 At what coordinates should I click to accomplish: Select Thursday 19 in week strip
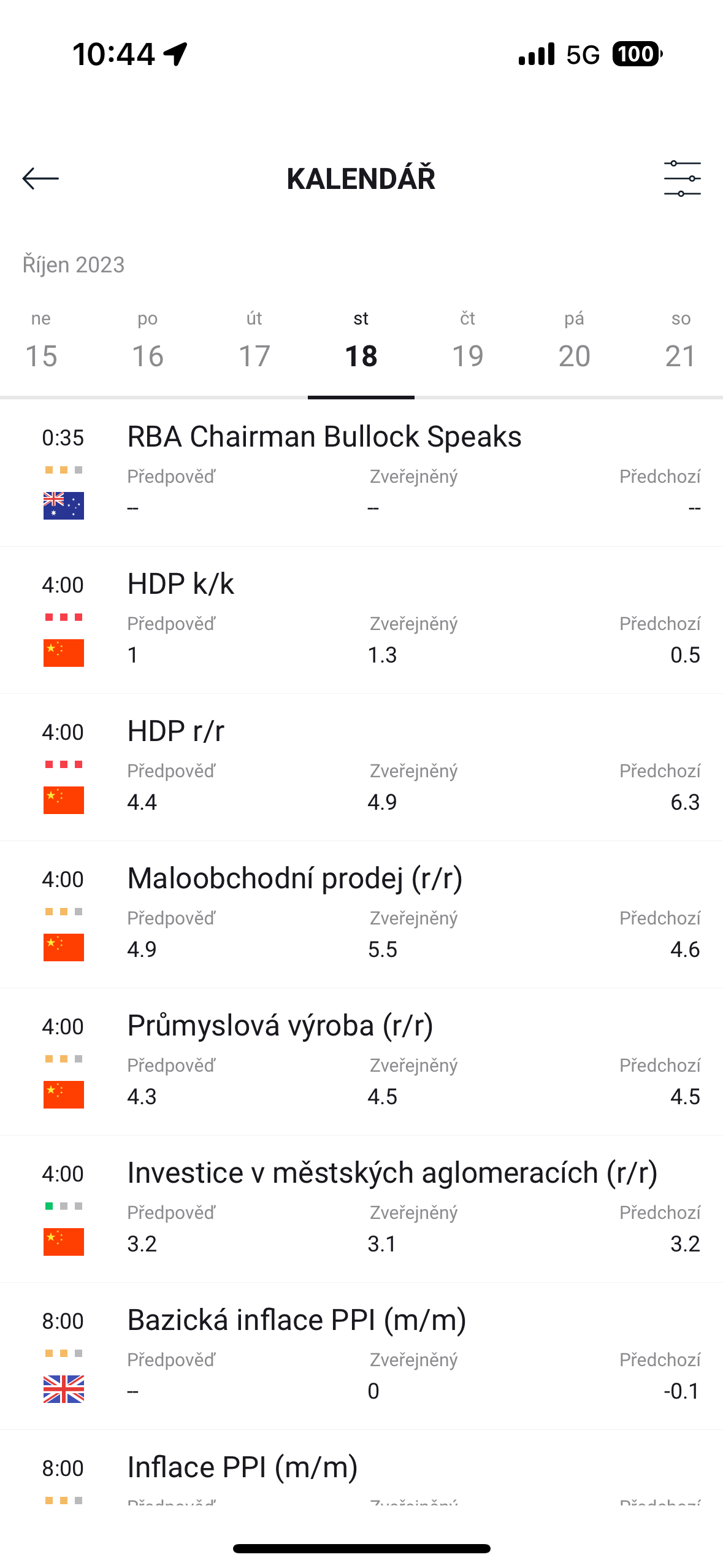468,344
